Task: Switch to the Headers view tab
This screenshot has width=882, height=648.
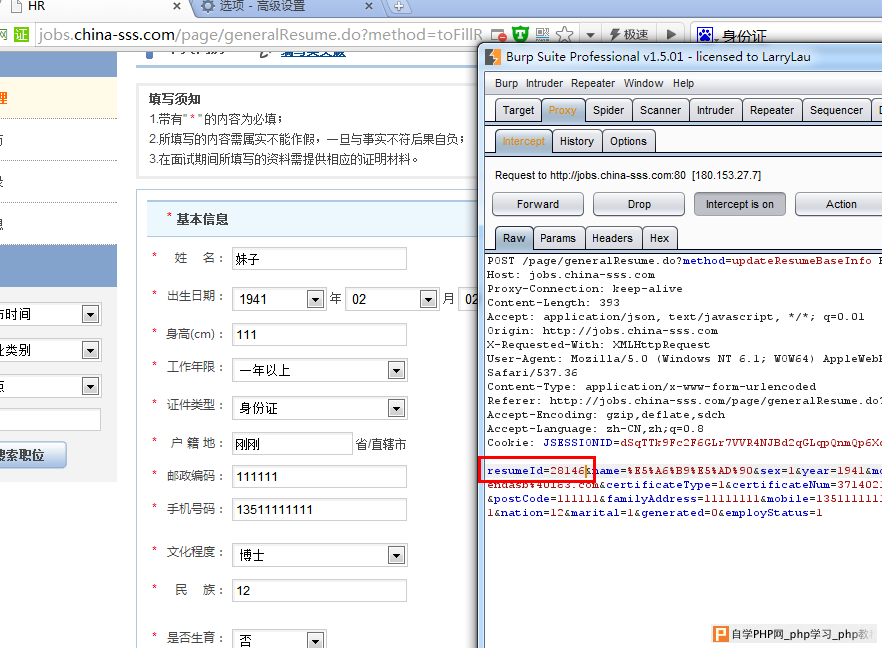Action: 612,238
